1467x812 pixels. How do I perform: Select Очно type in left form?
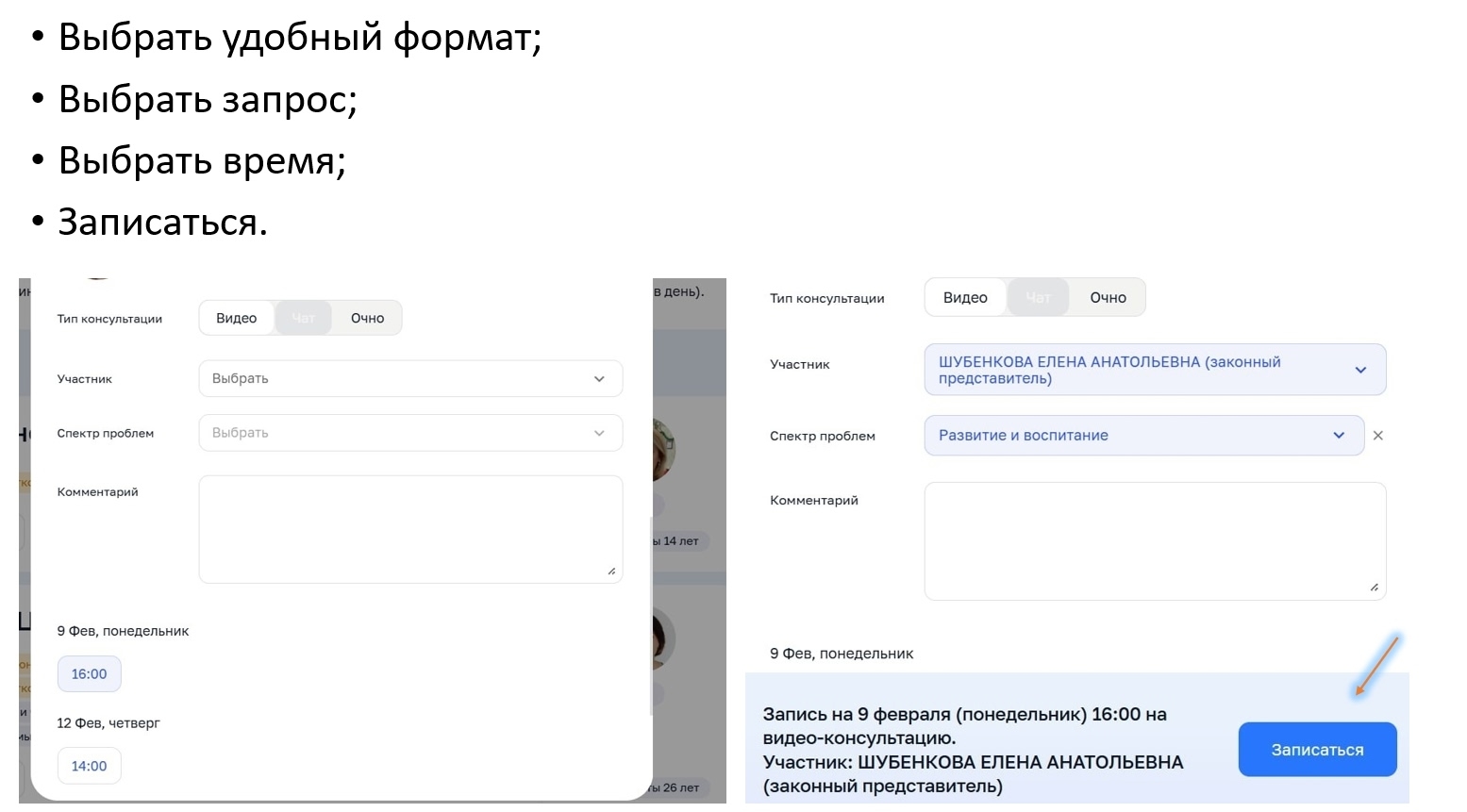pos(367,318)
